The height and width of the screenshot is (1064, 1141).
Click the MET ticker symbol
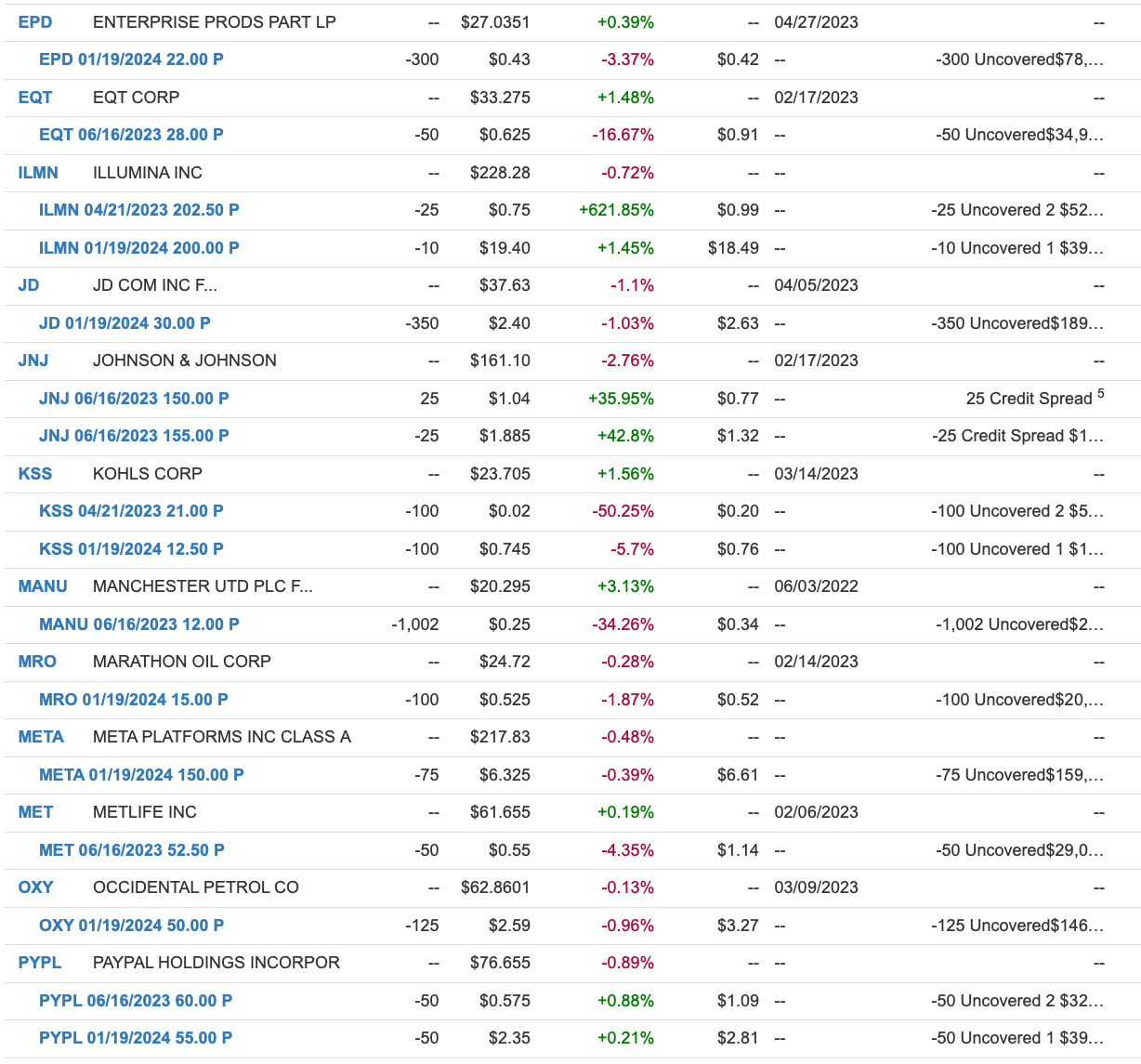tap(35, 812)
